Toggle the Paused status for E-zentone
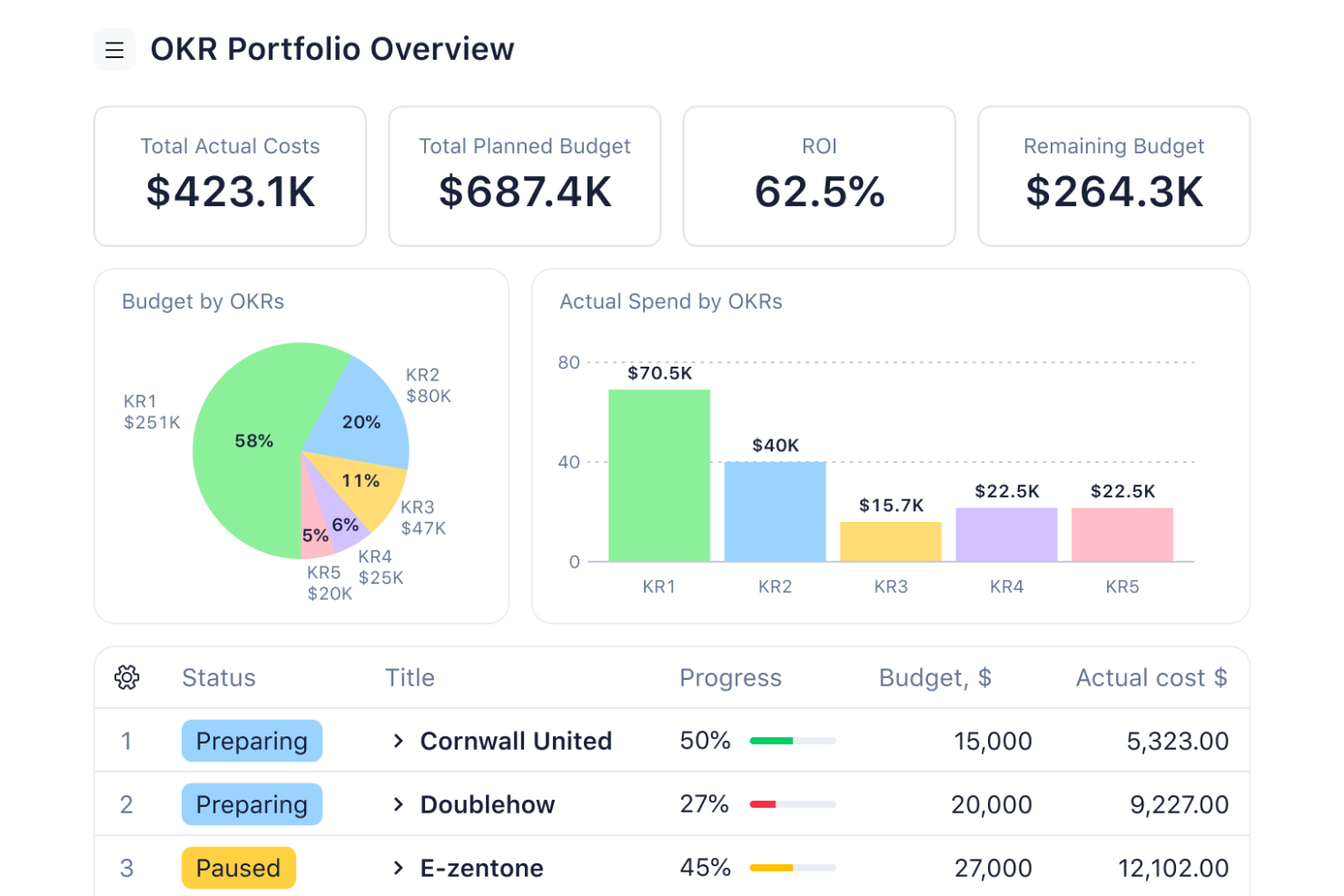 point(238,867)
